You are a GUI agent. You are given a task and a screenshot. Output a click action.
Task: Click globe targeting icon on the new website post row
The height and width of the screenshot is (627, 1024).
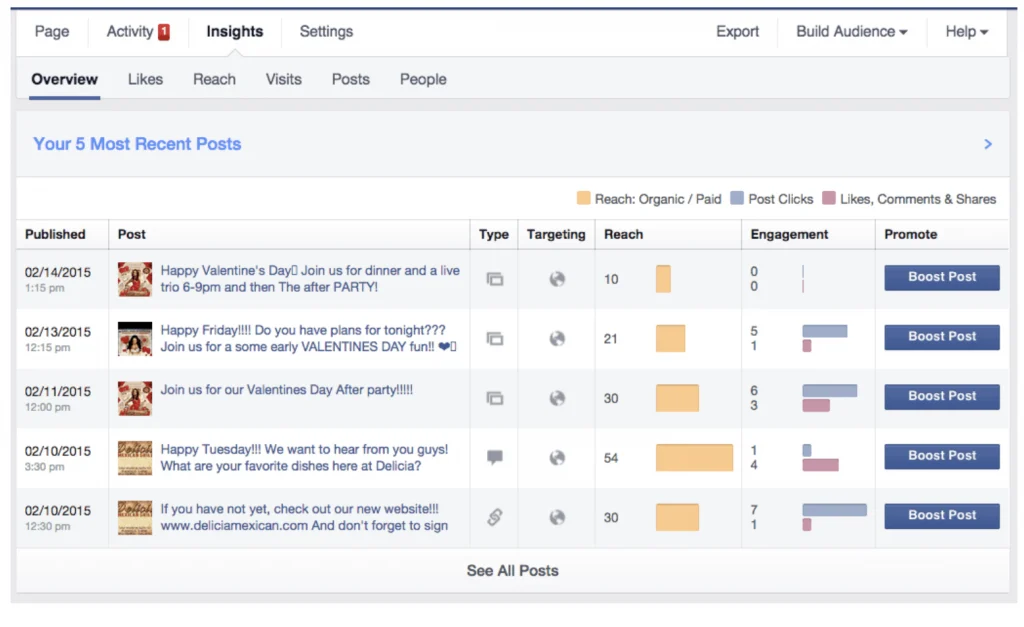click(557, 517)
